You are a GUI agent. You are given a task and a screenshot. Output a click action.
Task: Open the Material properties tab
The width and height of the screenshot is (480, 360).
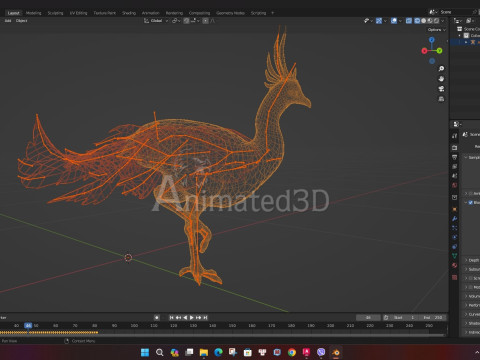[454, 265]
